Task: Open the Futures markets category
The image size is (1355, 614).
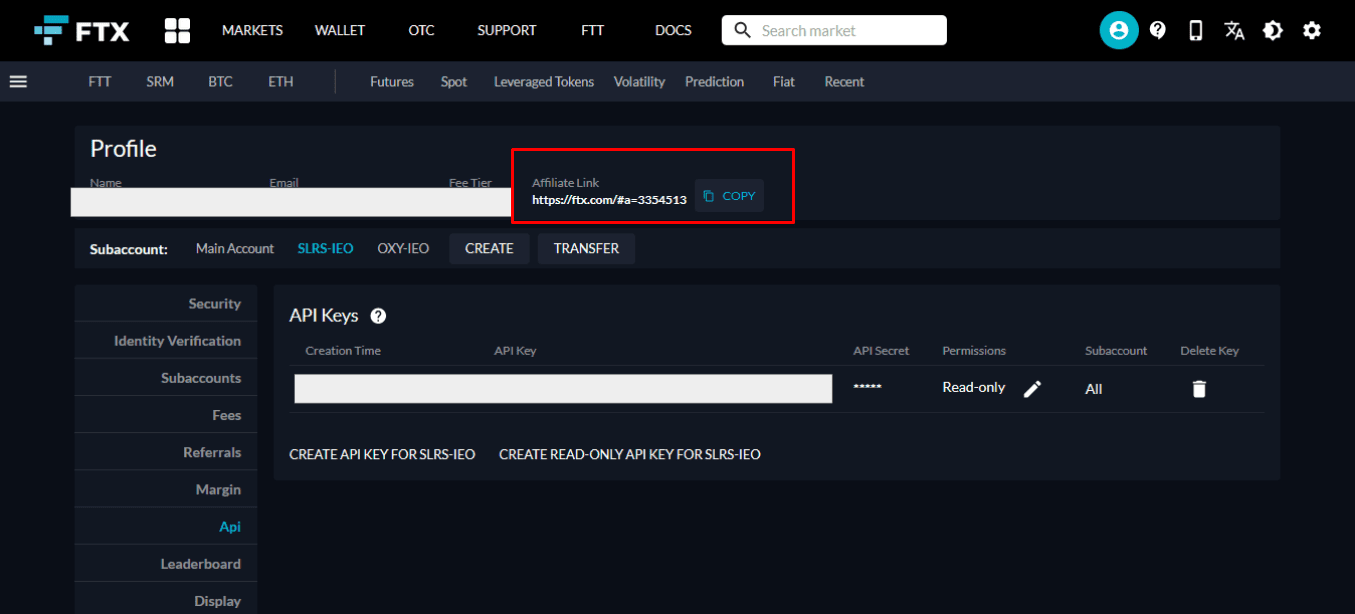Action: [392, 82]
